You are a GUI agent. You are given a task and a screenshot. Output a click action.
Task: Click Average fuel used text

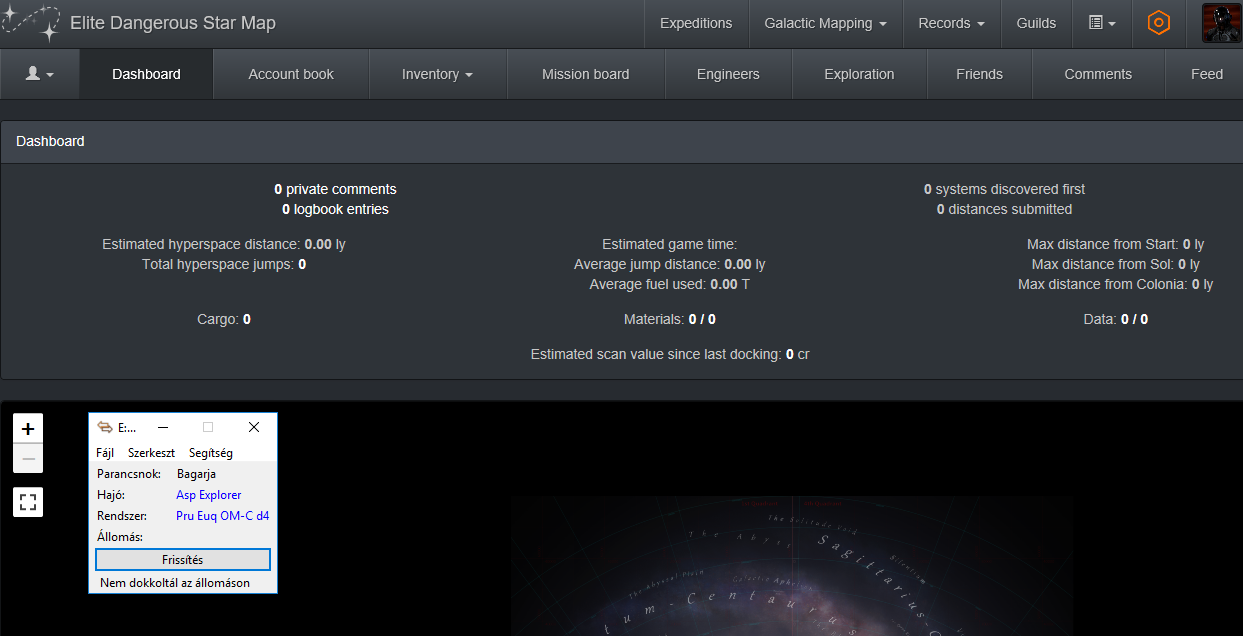tap(669, 284)
